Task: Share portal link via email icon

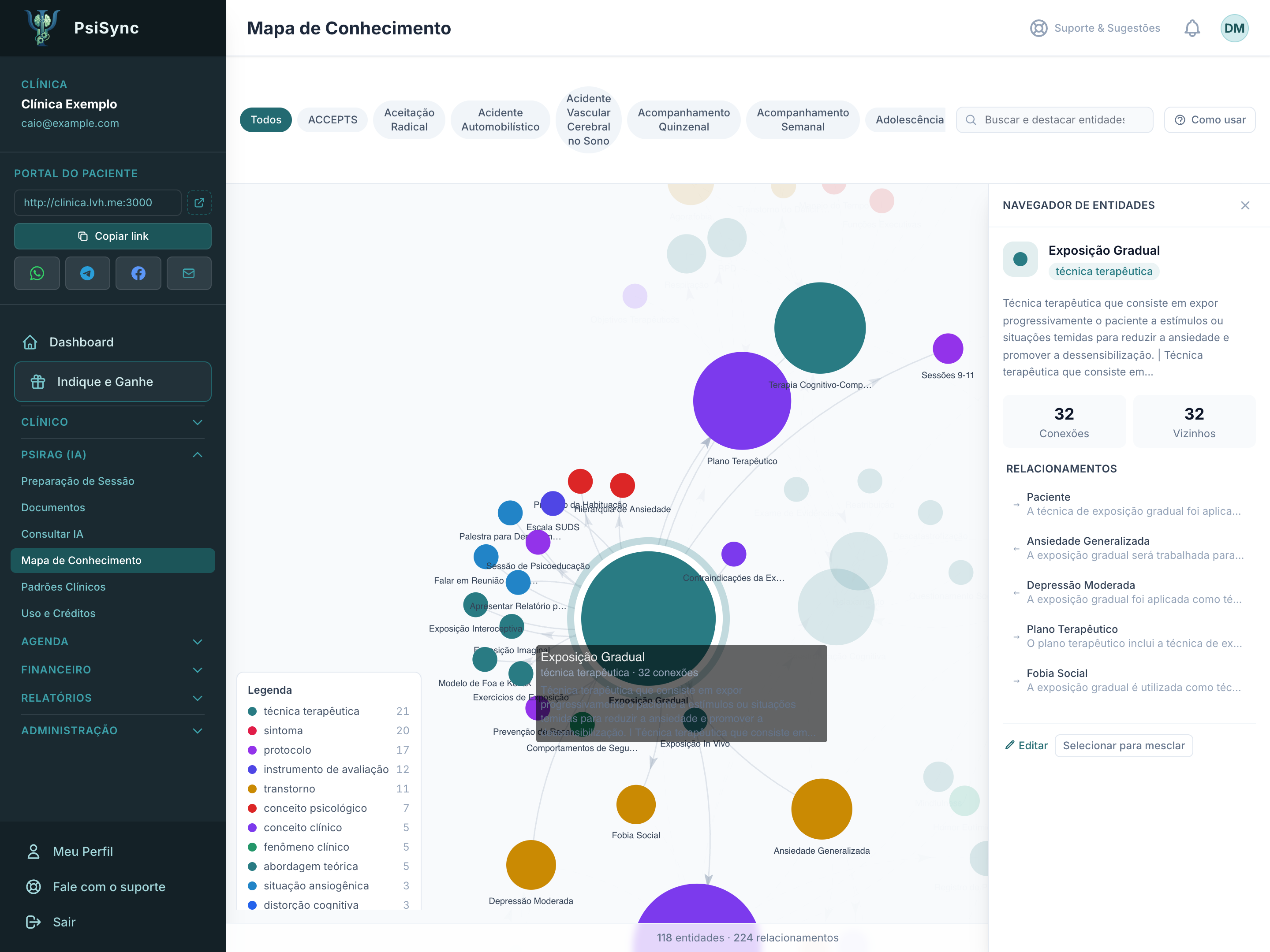Action: (x=189, y=273)
